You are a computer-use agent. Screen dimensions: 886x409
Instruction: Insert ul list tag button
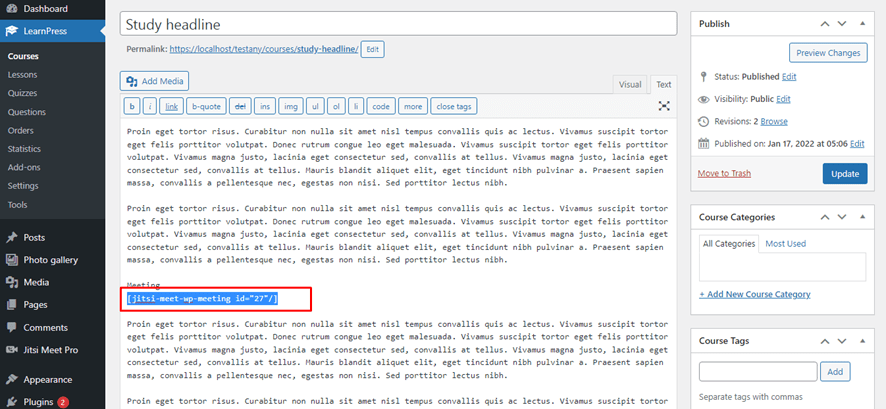[x=316, y=106]
